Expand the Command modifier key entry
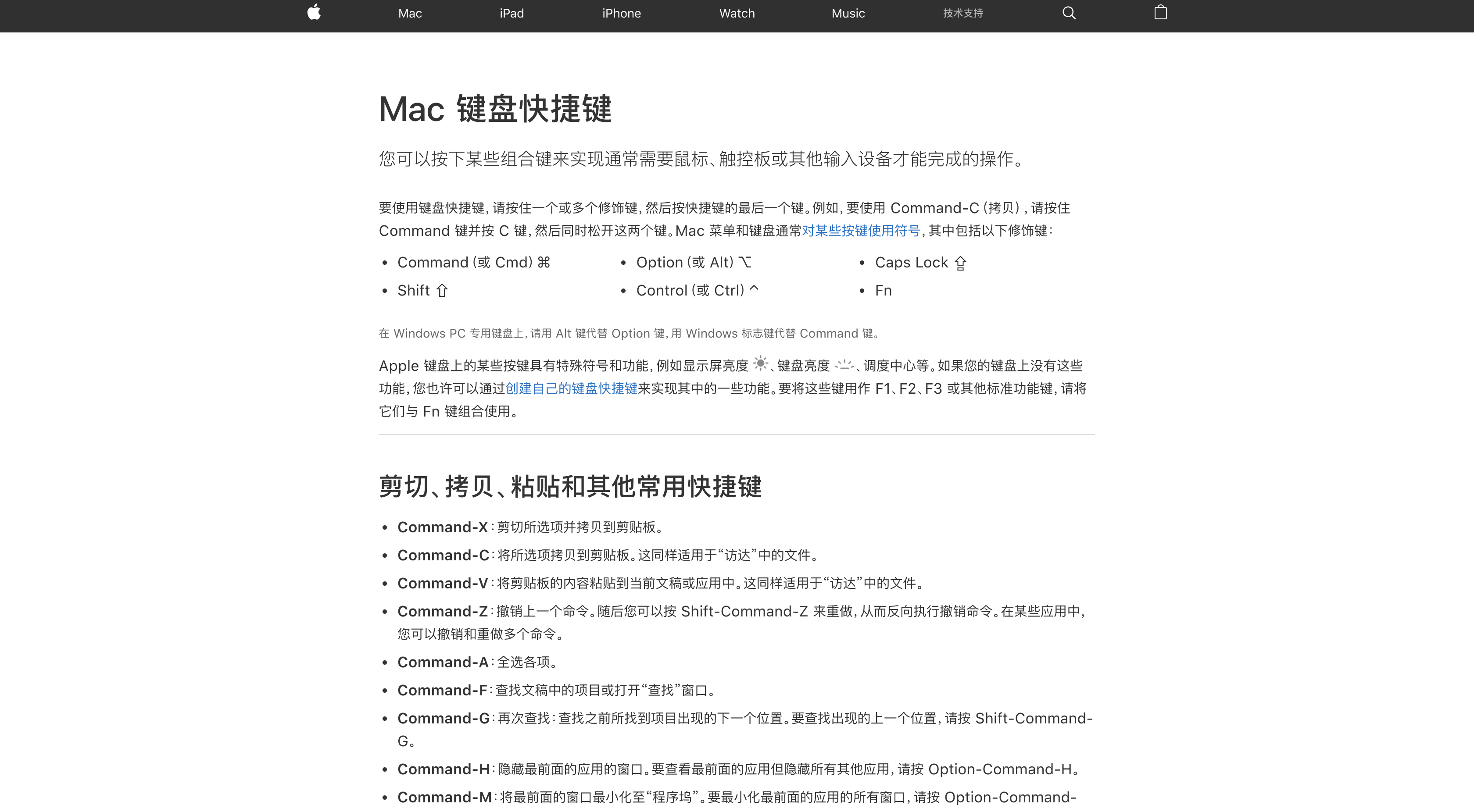This screenshot has width=1474, height=812. 474,262
